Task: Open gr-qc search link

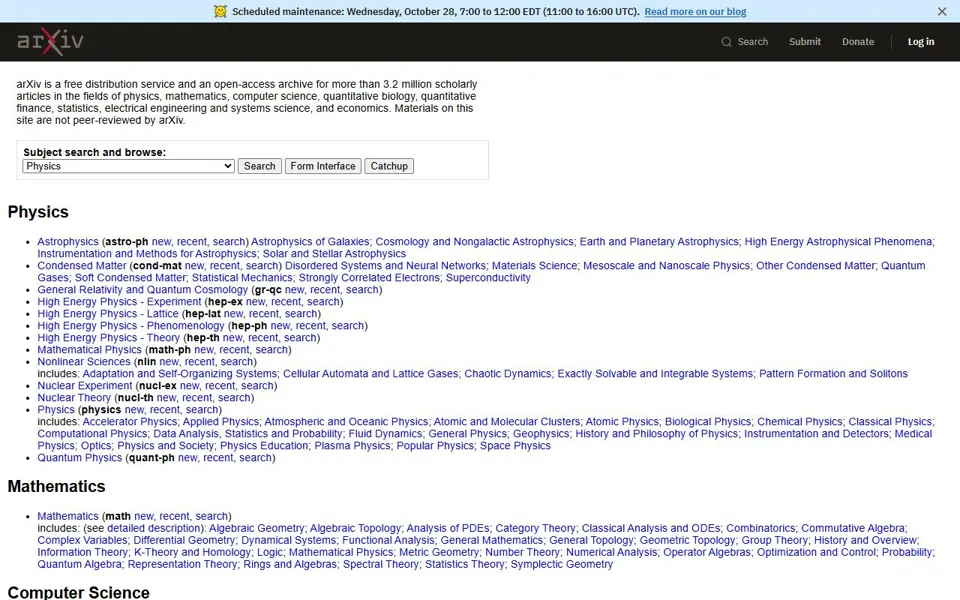Action: click(362, 290)
